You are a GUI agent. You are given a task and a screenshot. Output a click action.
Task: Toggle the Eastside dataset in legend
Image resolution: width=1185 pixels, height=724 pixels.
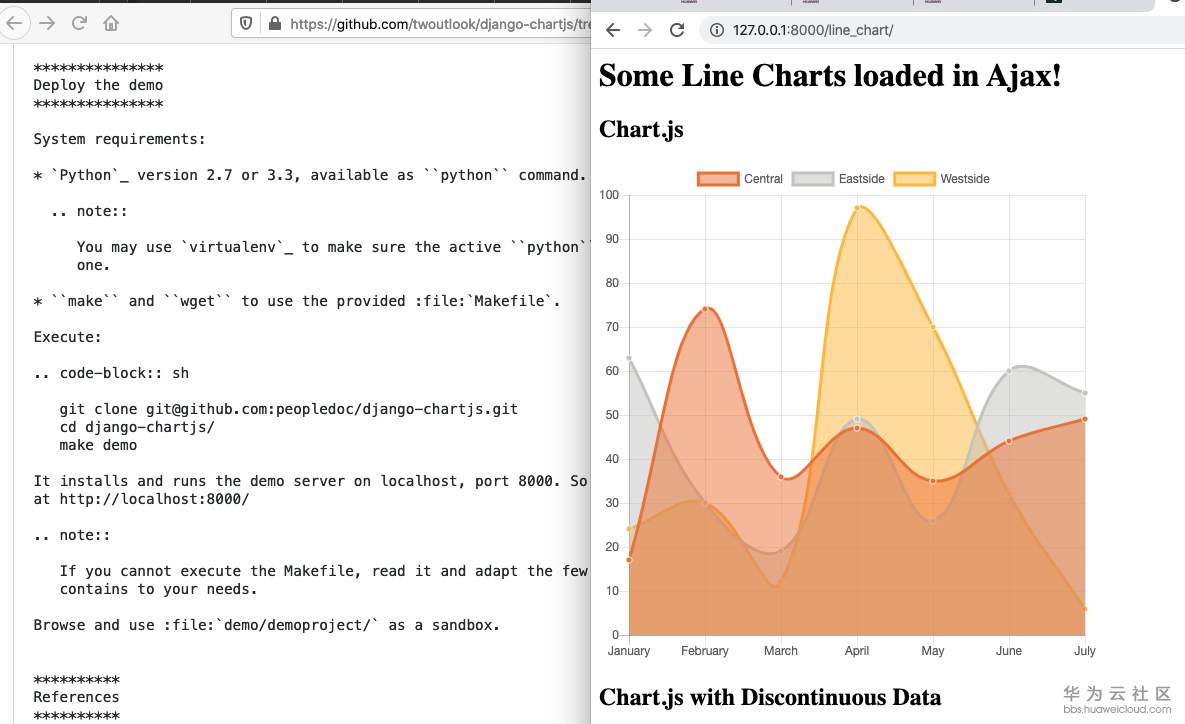(838, 179)
